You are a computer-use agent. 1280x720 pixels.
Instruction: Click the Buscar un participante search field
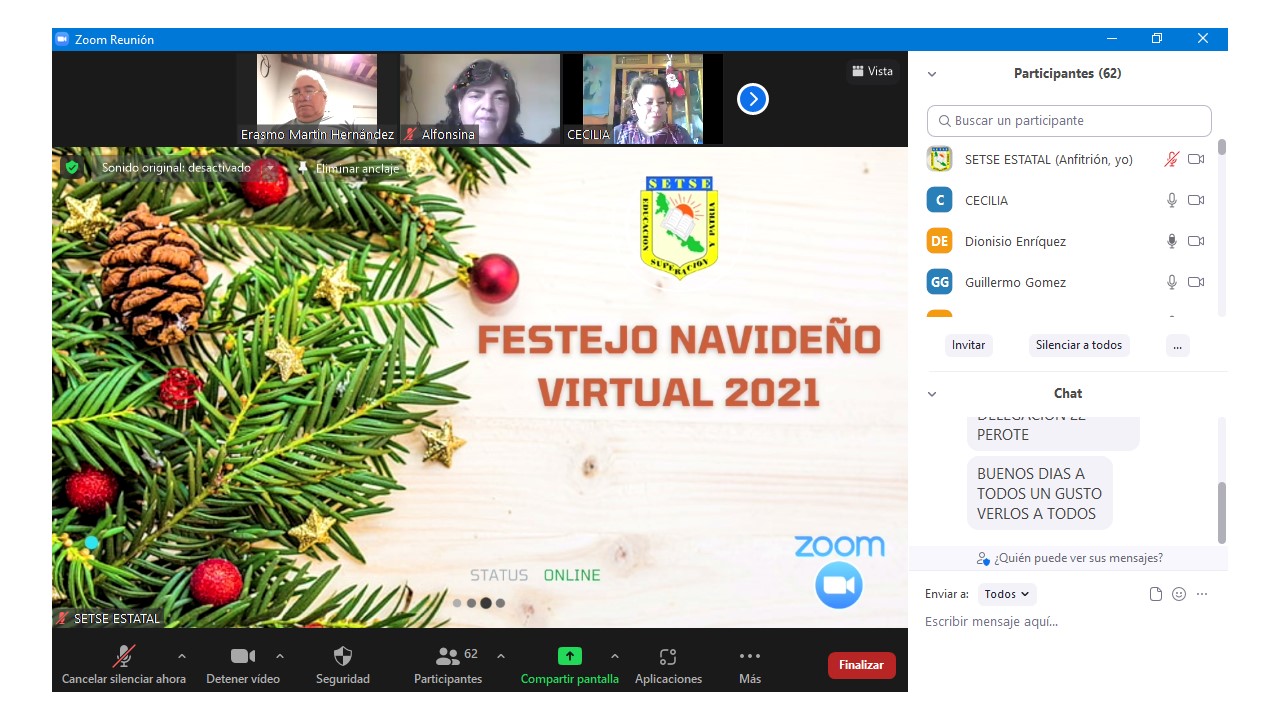[x=1069, y=120]
